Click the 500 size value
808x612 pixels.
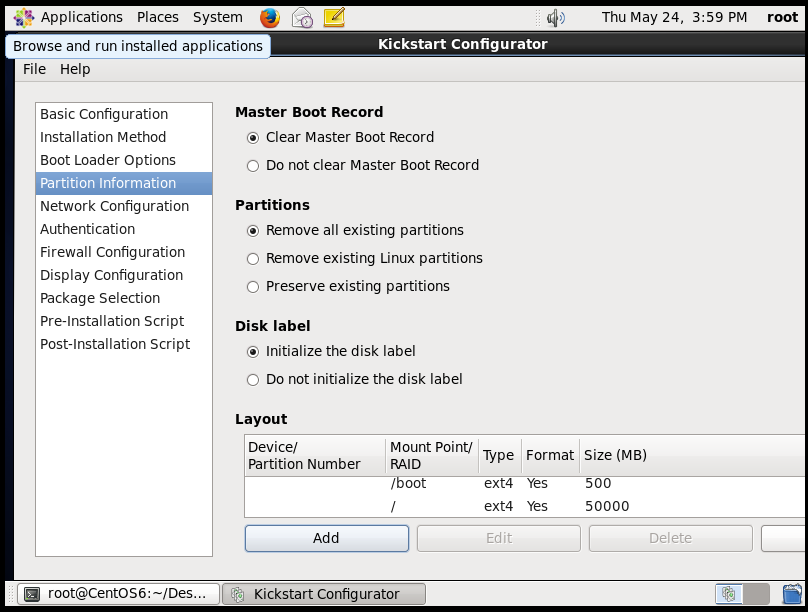pyautogui.click(x=598, y=483)
